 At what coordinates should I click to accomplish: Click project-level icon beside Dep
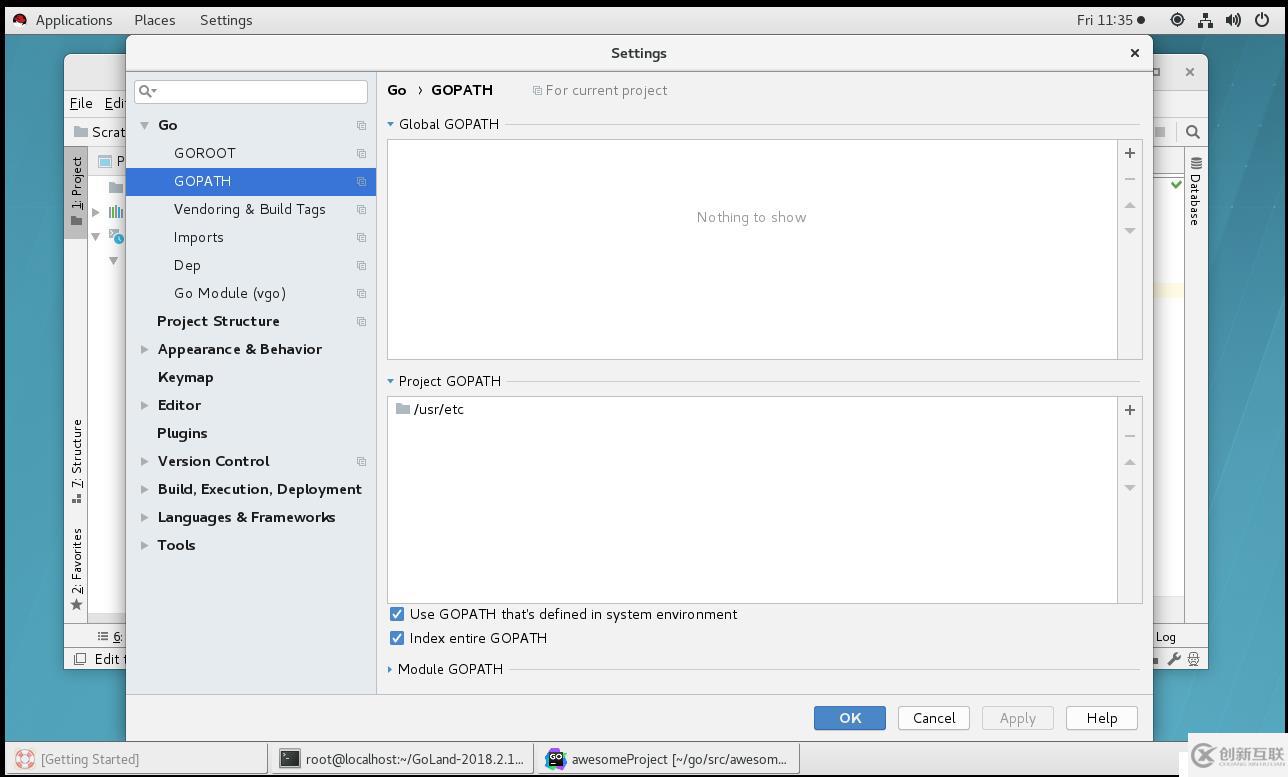point(361,265)
